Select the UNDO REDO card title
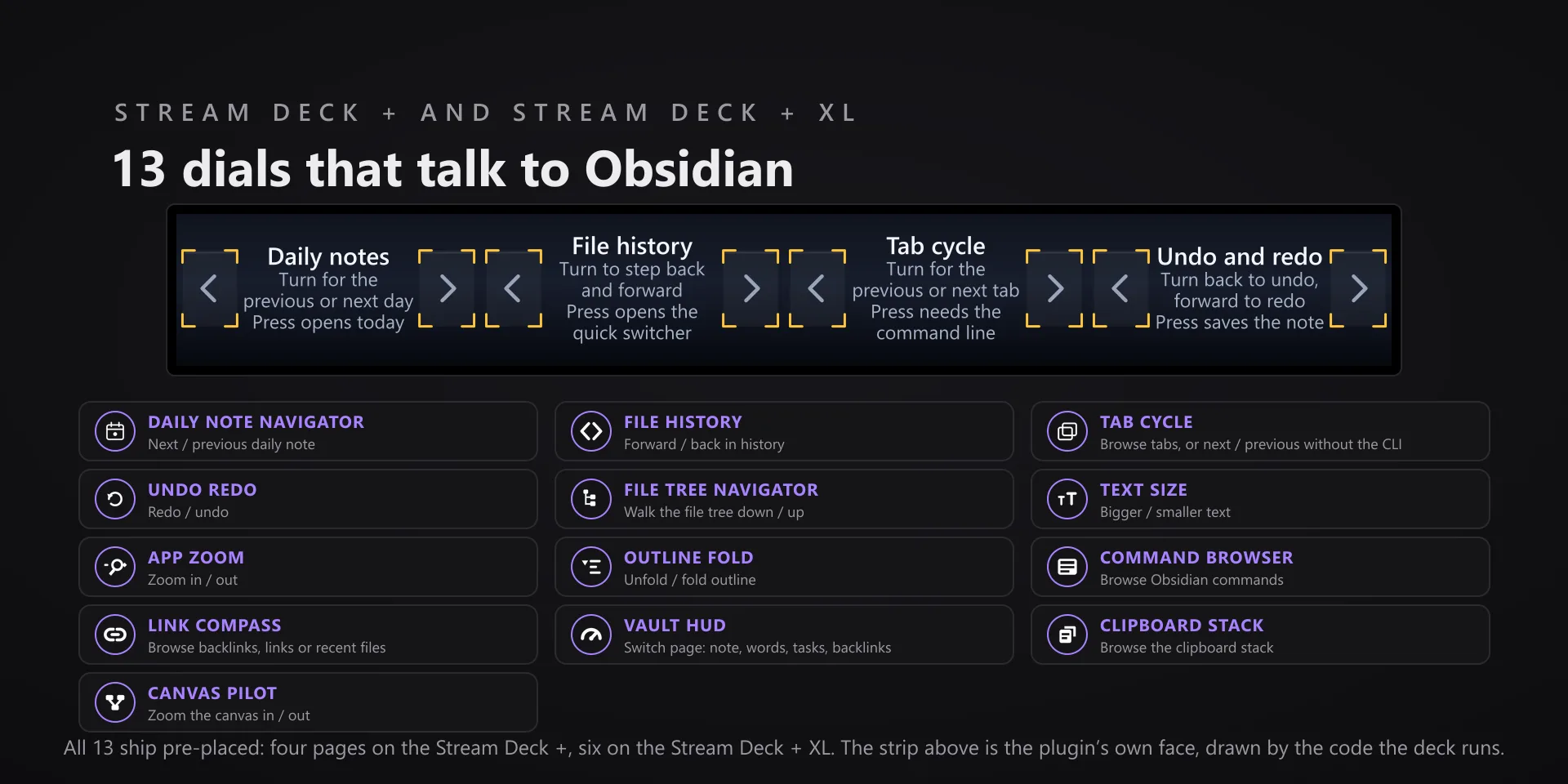This screenshot has width=1568, height=784. pyautogui.click(x=202, y=490)
